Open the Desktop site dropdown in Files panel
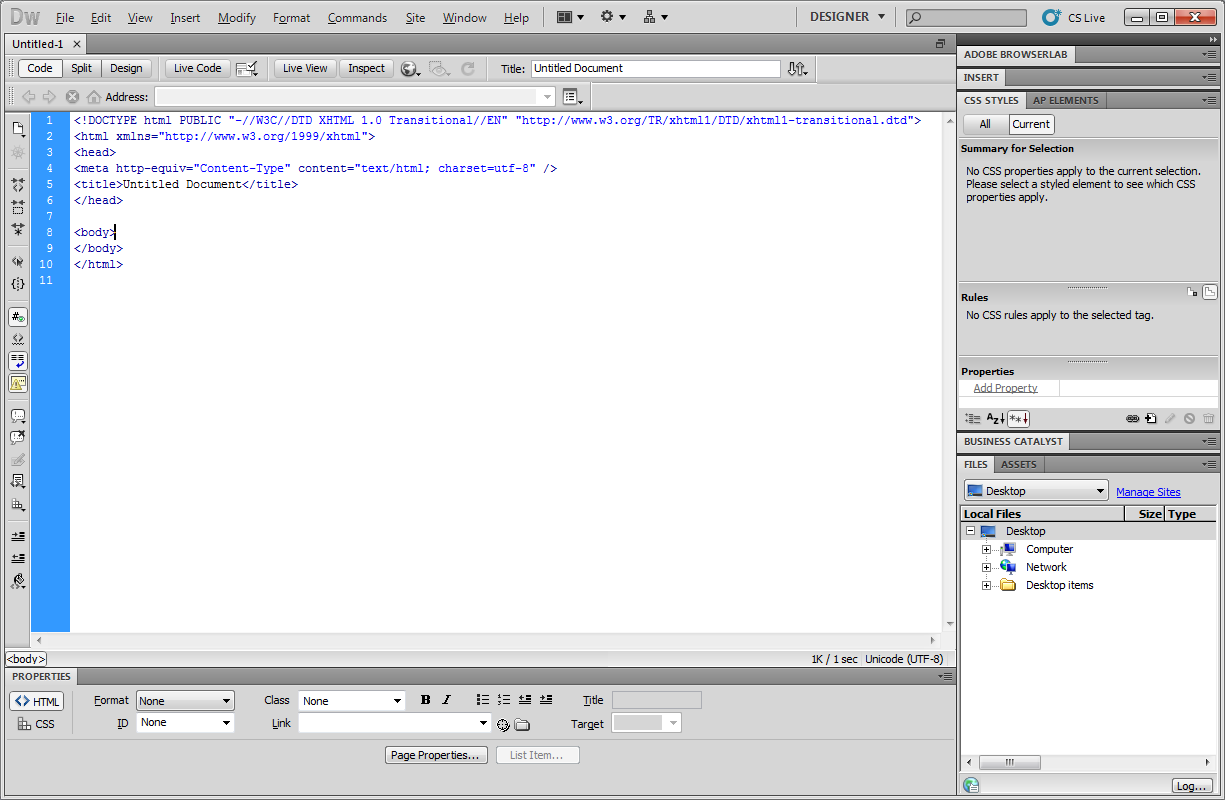This screenshot has height=800, width=1225. click(1036, 491)
